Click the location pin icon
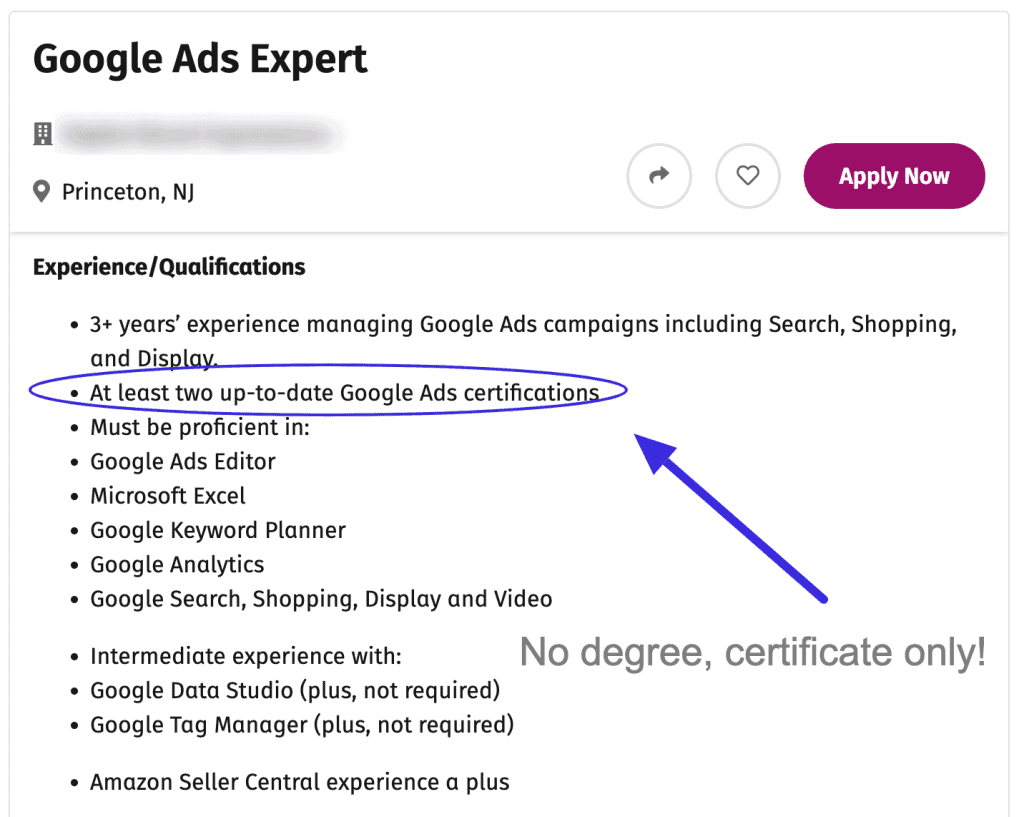1024x817 pixels. click(42, 191)
